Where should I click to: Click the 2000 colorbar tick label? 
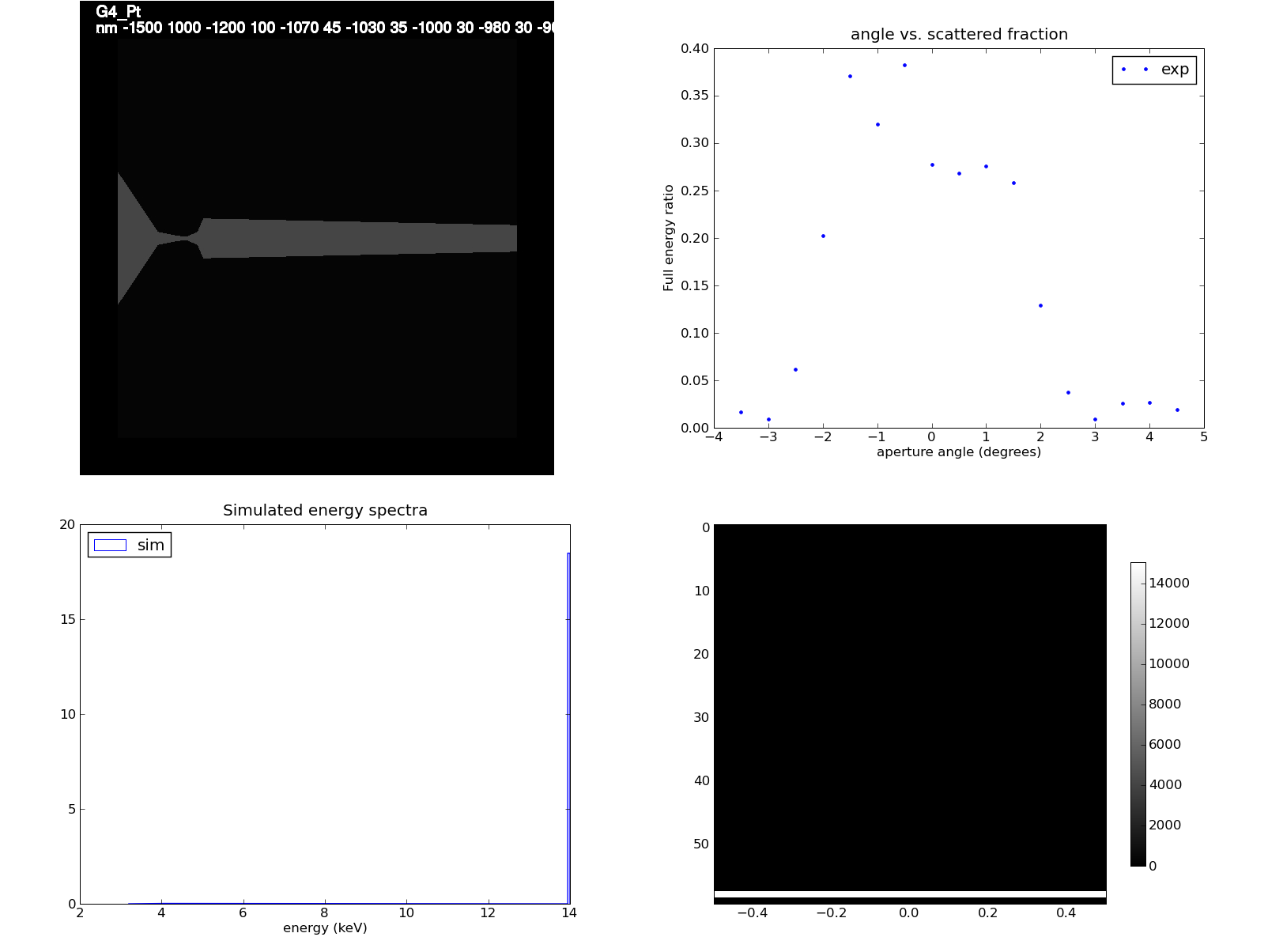click(1165, 825)
